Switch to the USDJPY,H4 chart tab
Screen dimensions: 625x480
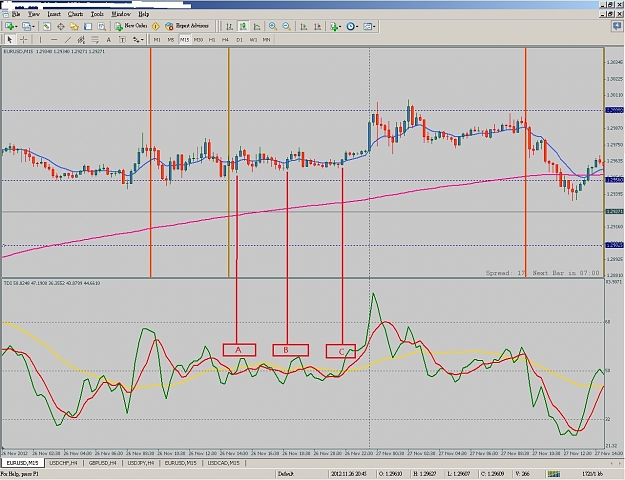coord(141,463)
